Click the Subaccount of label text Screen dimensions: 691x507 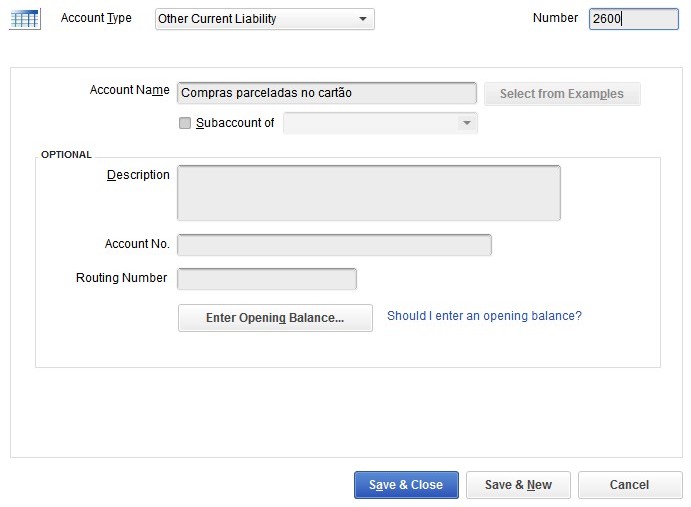pos(235,123)
